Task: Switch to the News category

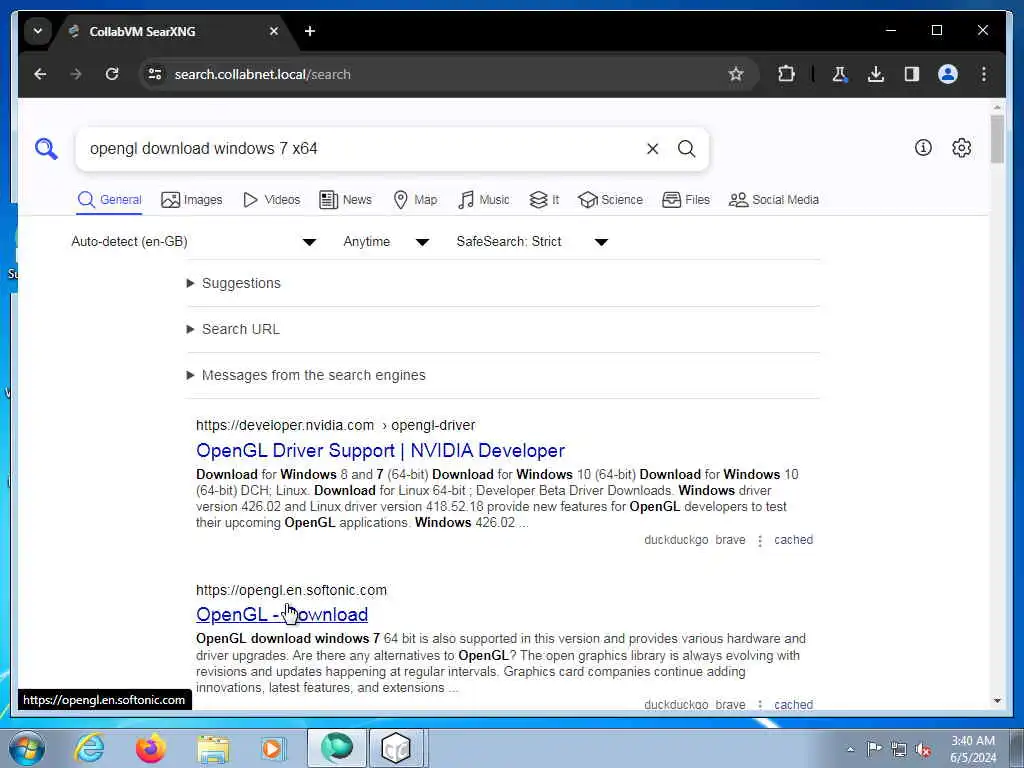Action: 345,200
